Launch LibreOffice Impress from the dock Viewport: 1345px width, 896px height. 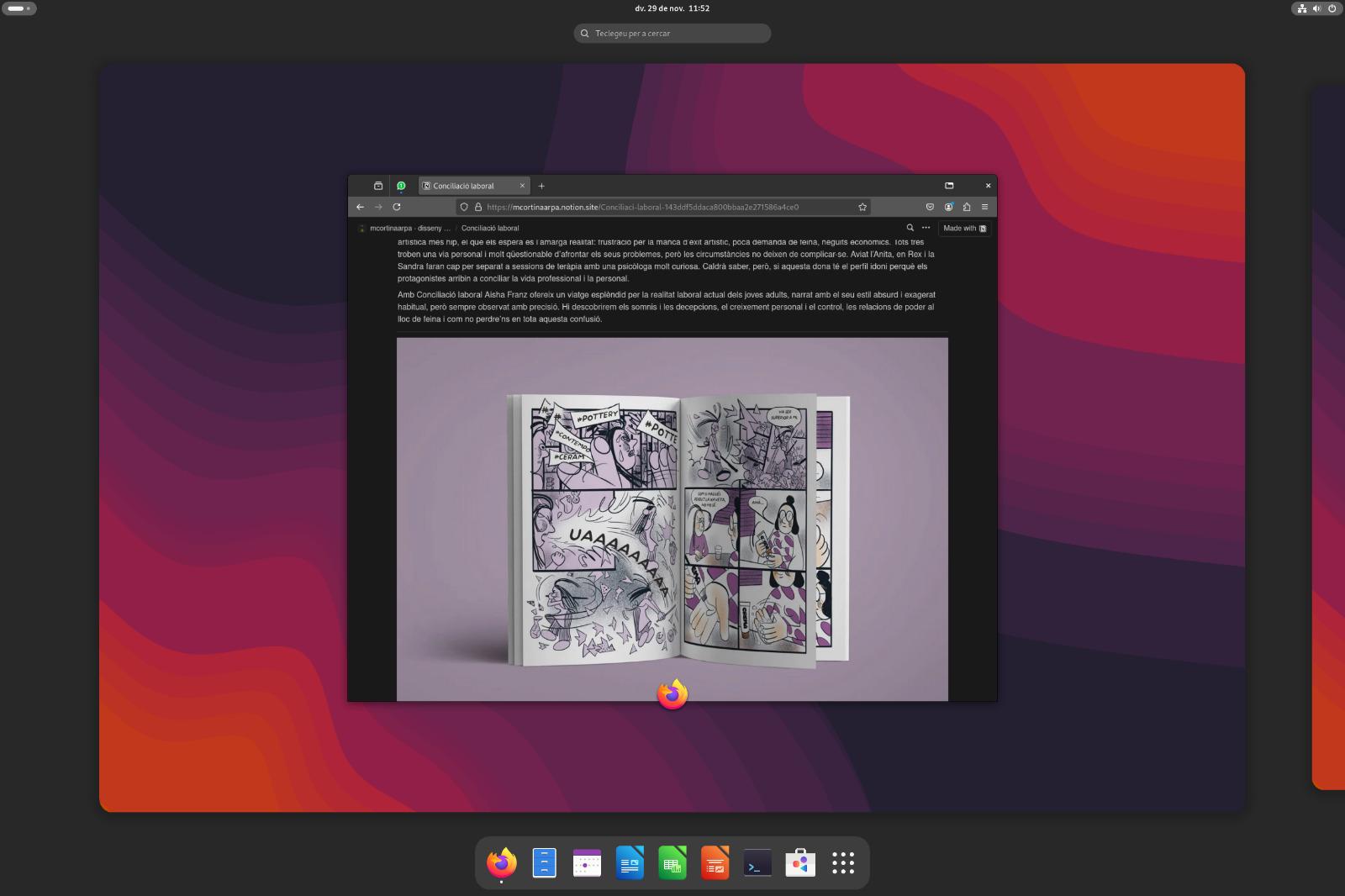pyautogui.click(x=715, y=862)
